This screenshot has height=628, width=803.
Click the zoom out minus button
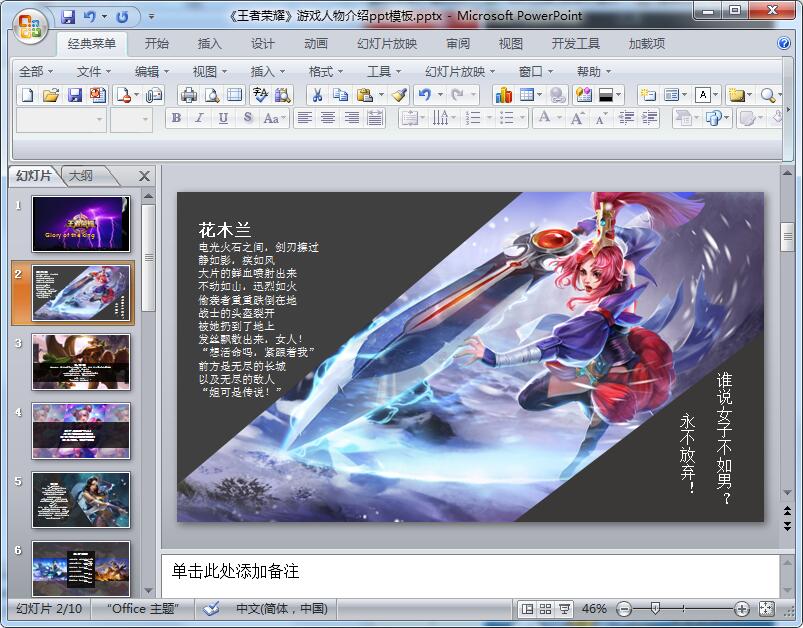(624, 609)
